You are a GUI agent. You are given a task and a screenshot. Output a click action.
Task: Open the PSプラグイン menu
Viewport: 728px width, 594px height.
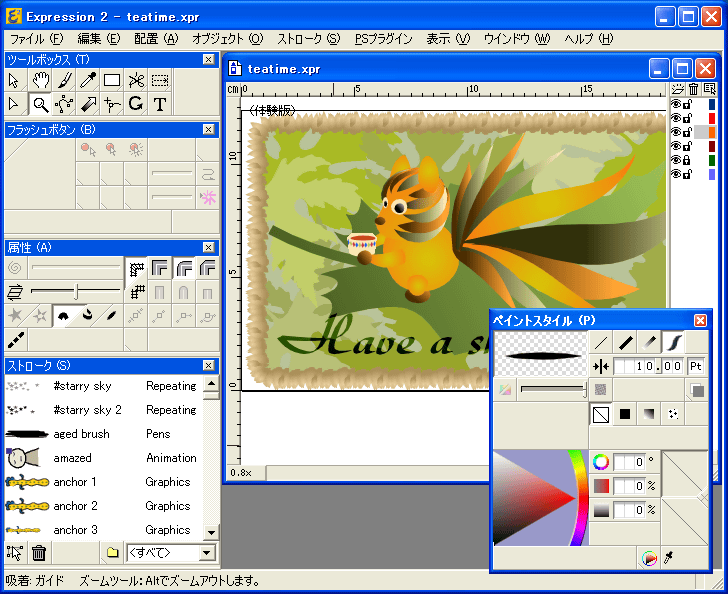[x=384, y=39]
